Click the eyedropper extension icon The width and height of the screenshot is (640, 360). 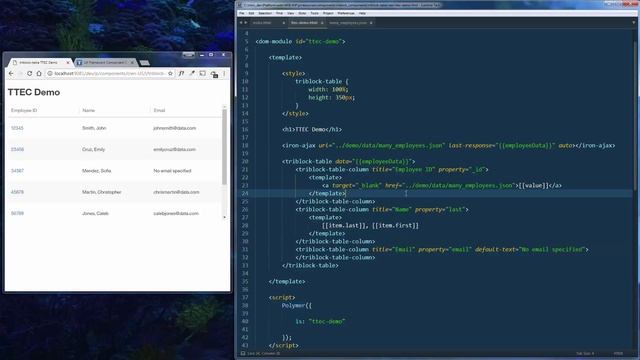pos(192,73)
